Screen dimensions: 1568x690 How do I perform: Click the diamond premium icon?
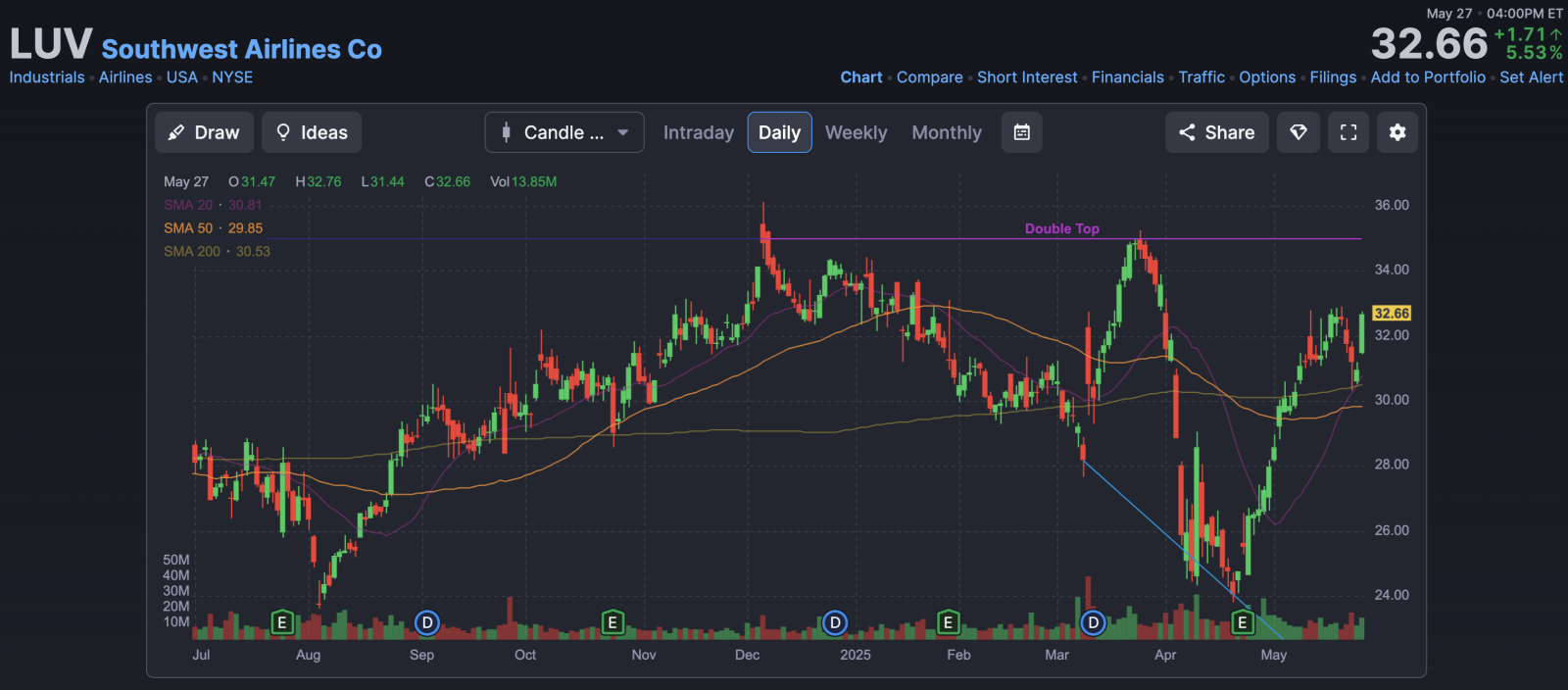[1298, 132]
